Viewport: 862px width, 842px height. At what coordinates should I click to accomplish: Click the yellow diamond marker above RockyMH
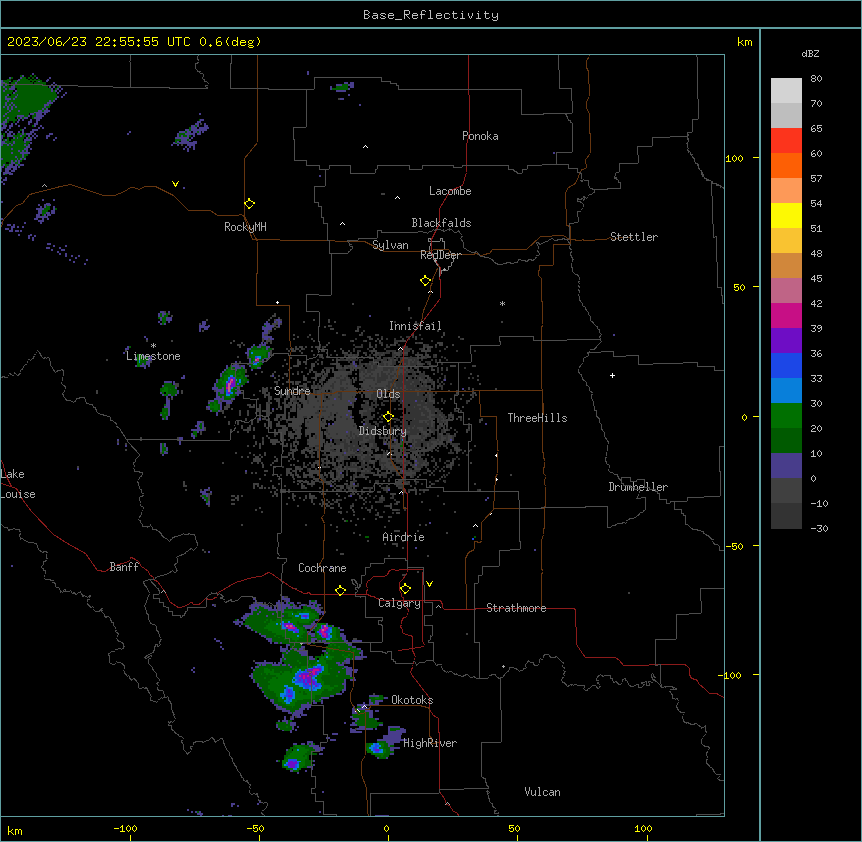(249, 204)
